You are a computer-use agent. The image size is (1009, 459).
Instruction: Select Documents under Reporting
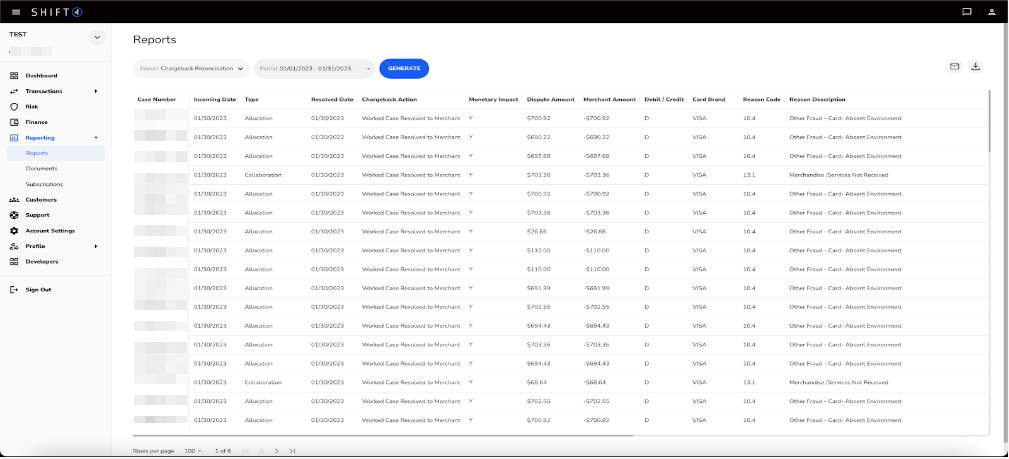point(42,168)
